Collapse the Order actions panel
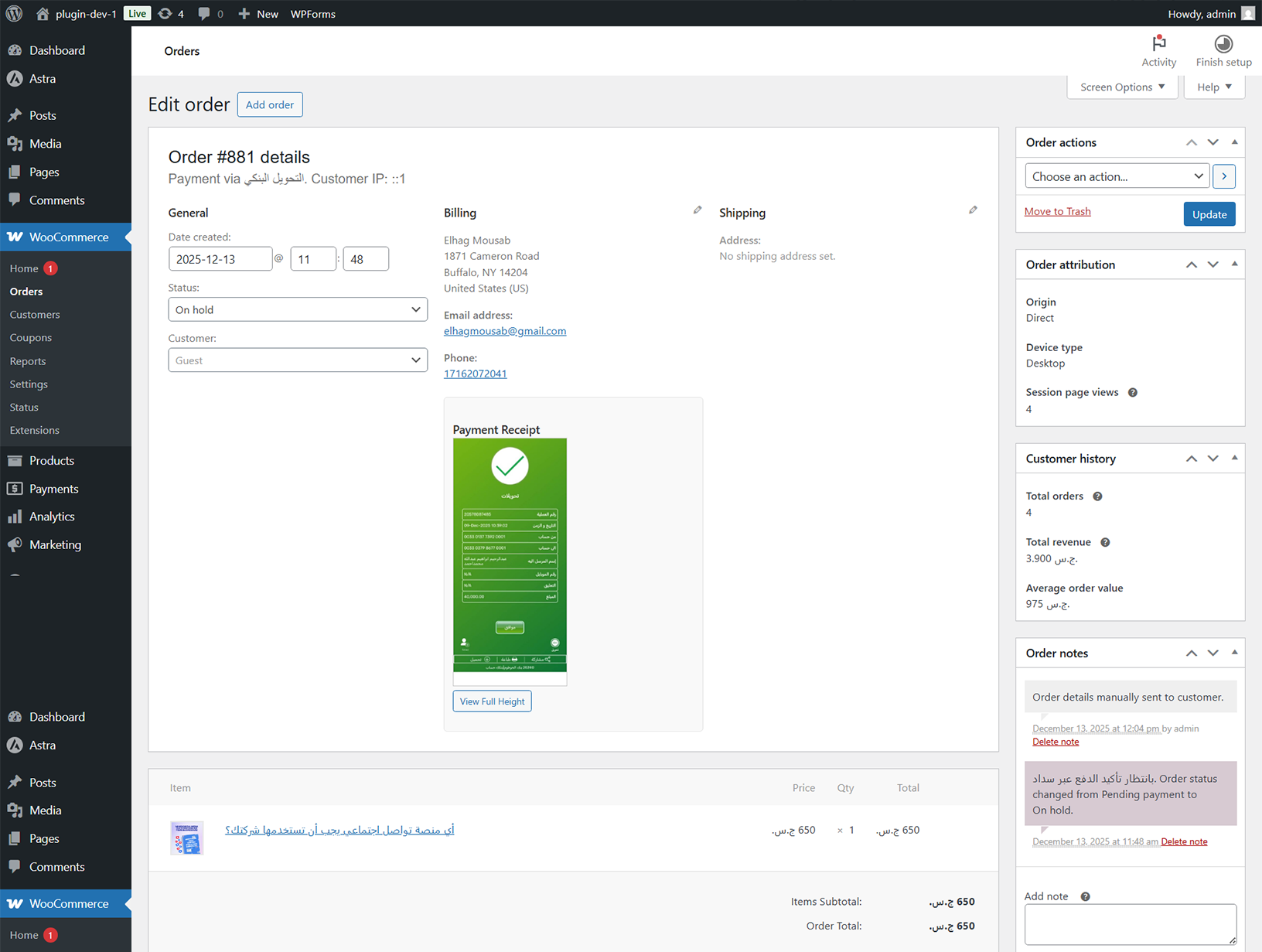The width and height of the screenshot is (1262, 952). [x=1234, y=142]
